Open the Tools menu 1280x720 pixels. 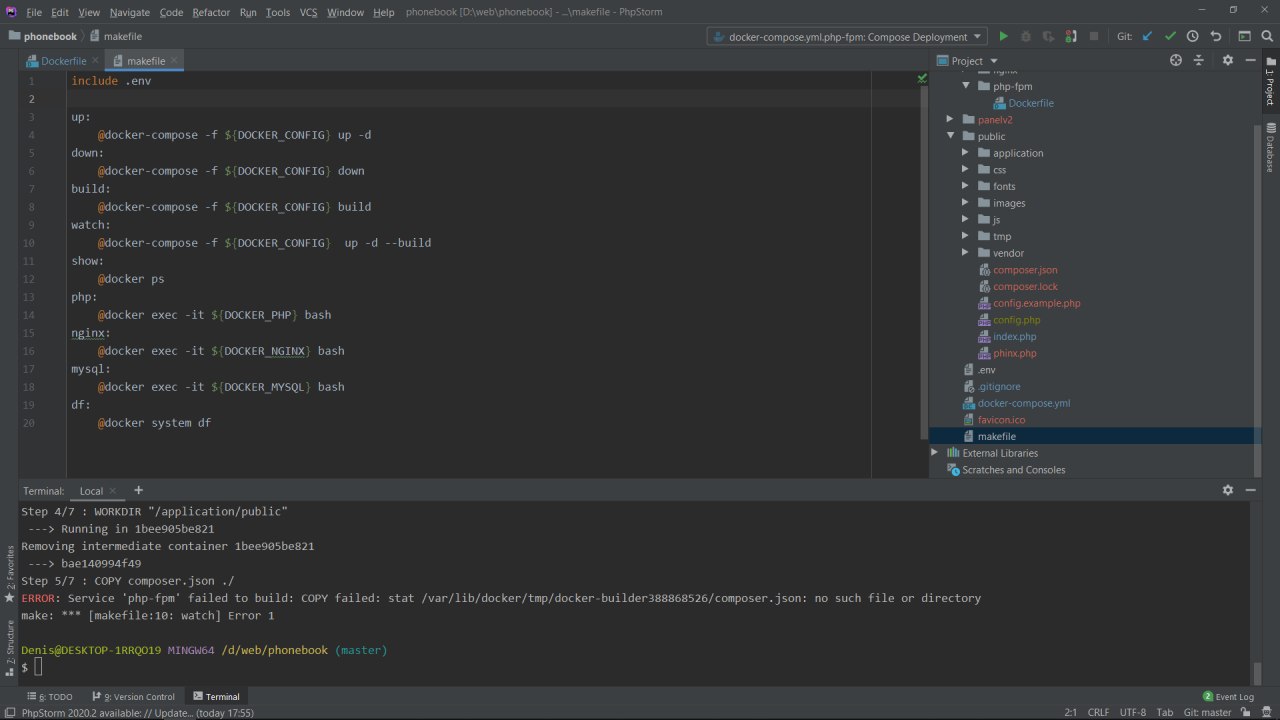pos(278,12)
